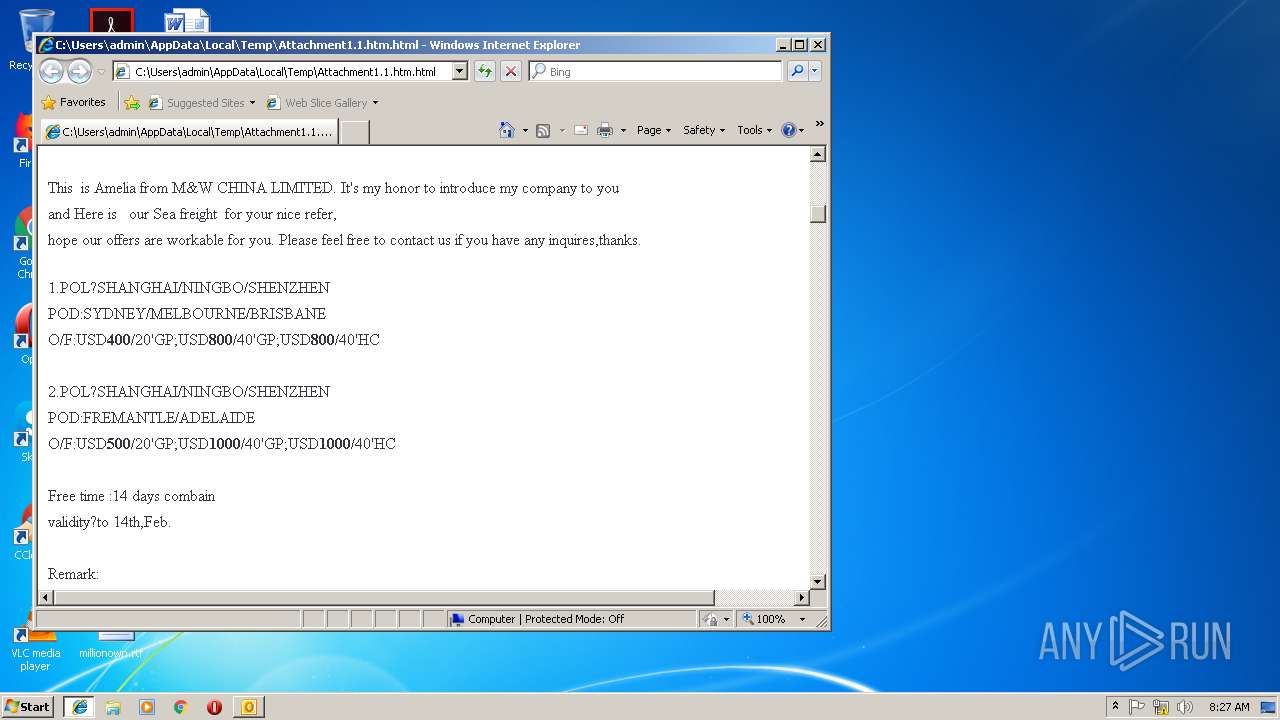Viewport: 1280px width, 720px height.
Task: Click vertical scrollbar up arrow
Action: 817,154
